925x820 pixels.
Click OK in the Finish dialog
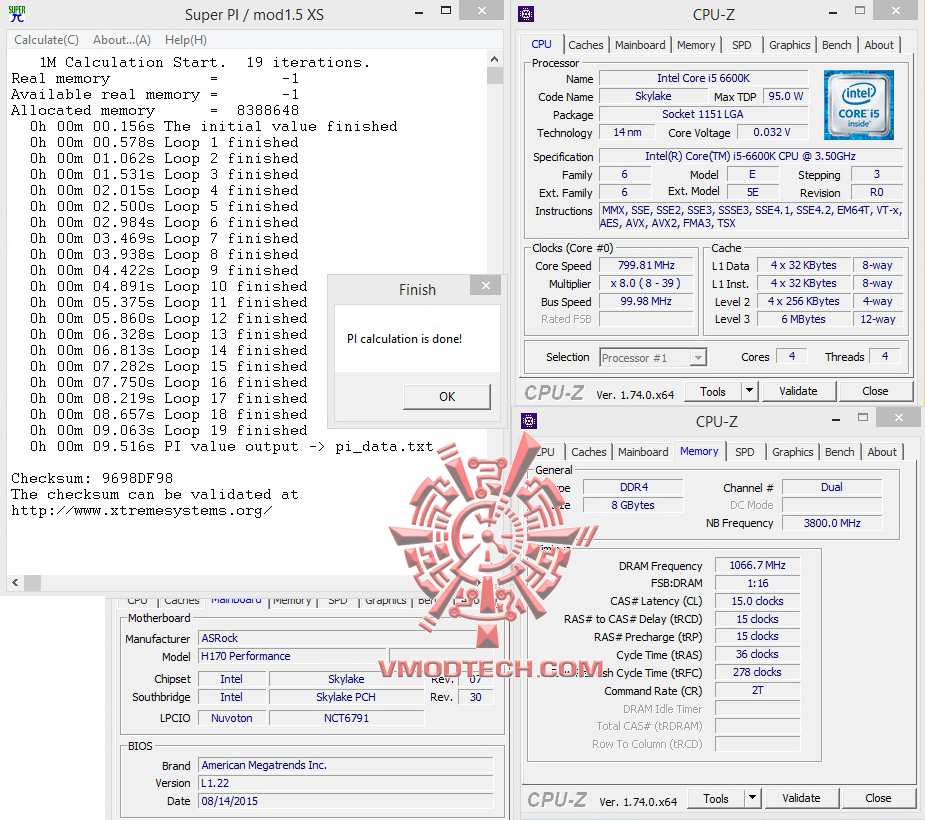coord(447,396)
